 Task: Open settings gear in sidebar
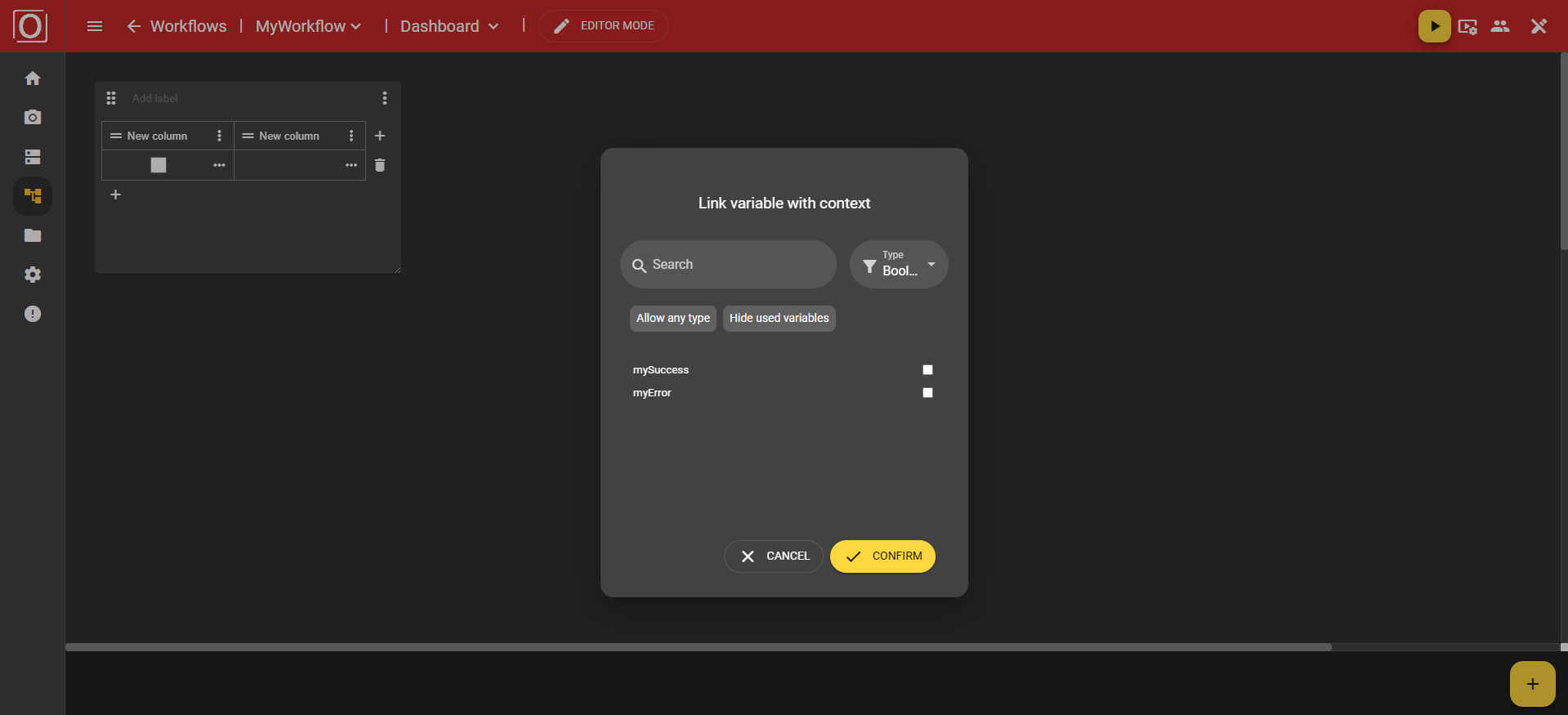(x=33, y=275)
